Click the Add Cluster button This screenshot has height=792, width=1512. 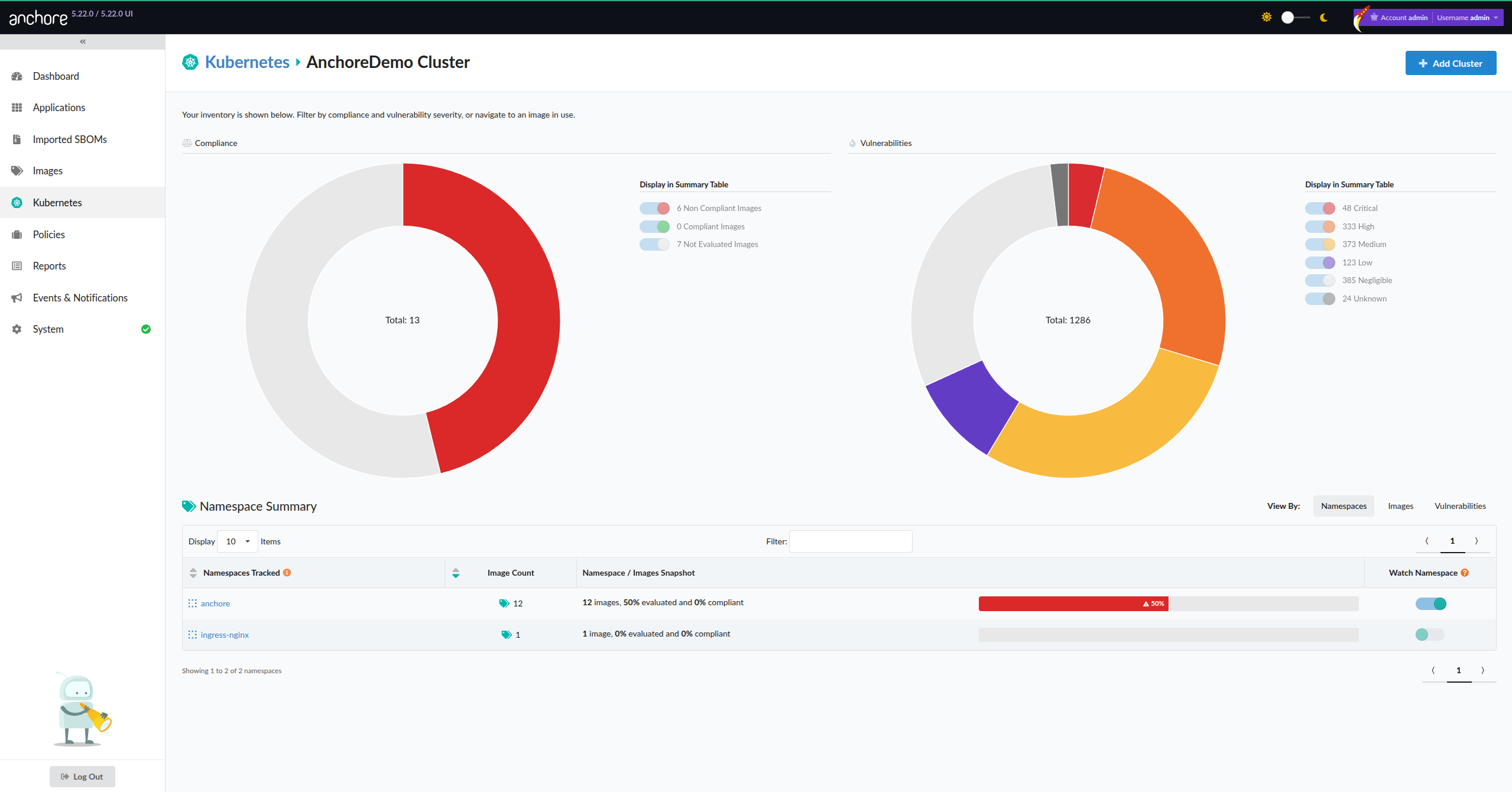click(1451, 63)
